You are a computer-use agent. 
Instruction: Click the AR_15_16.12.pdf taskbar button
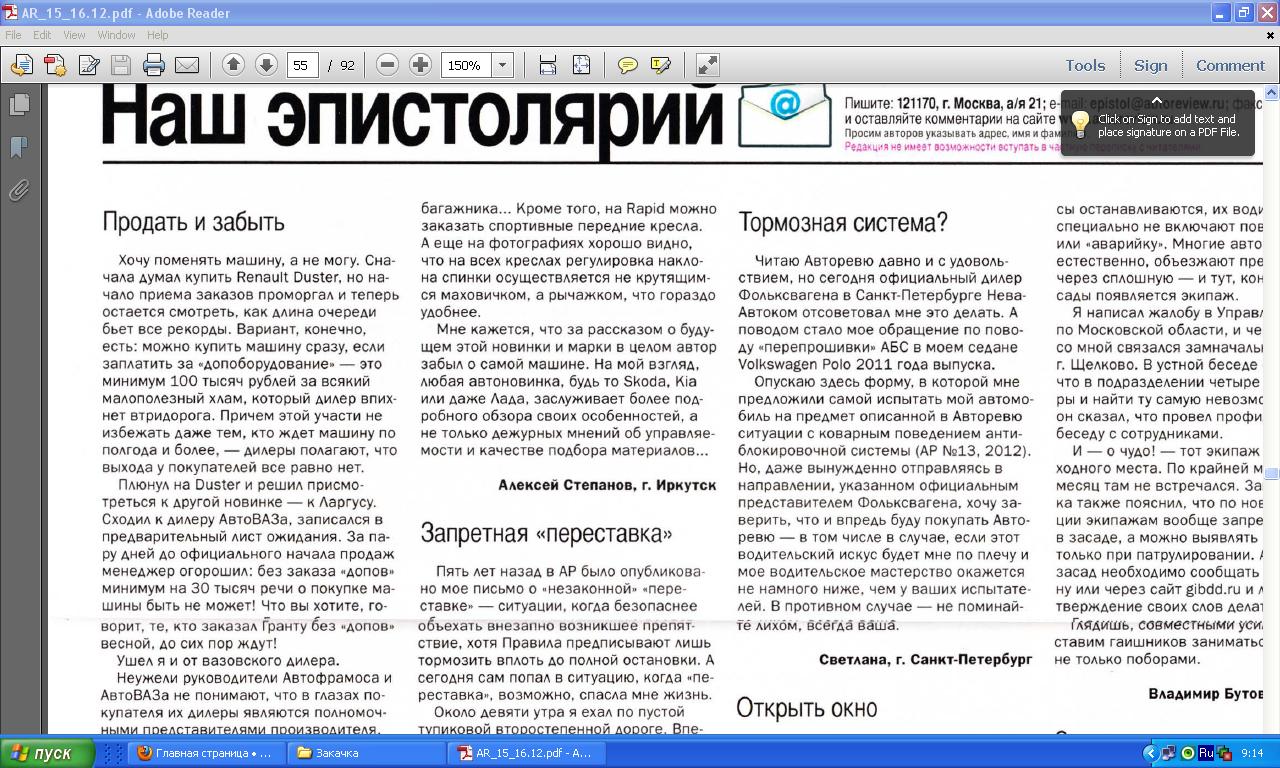(x=526, y=753)
